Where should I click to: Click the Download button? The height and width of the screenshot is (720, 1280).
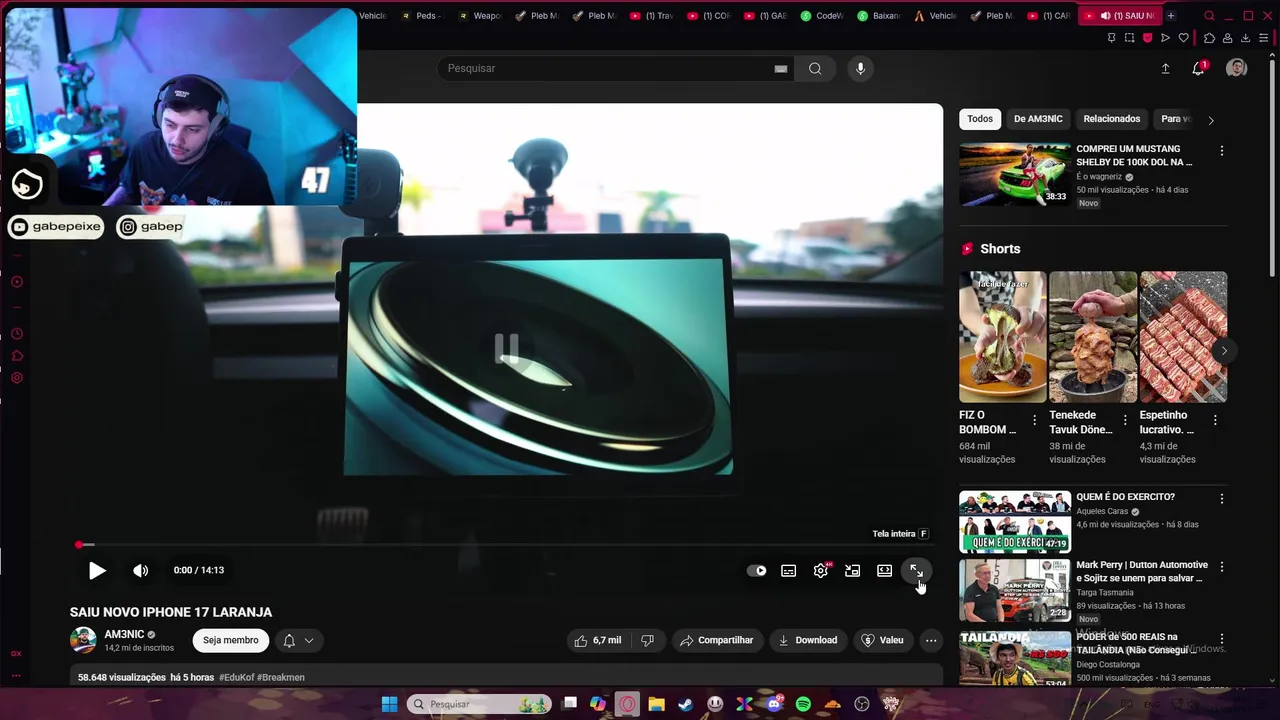coord(807,640)
